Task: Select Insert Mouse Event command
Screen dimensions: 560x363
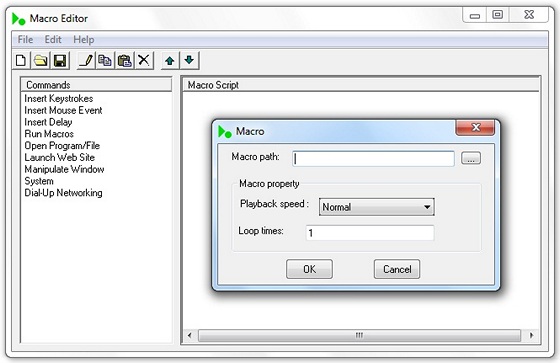Action: click(63, 110)
